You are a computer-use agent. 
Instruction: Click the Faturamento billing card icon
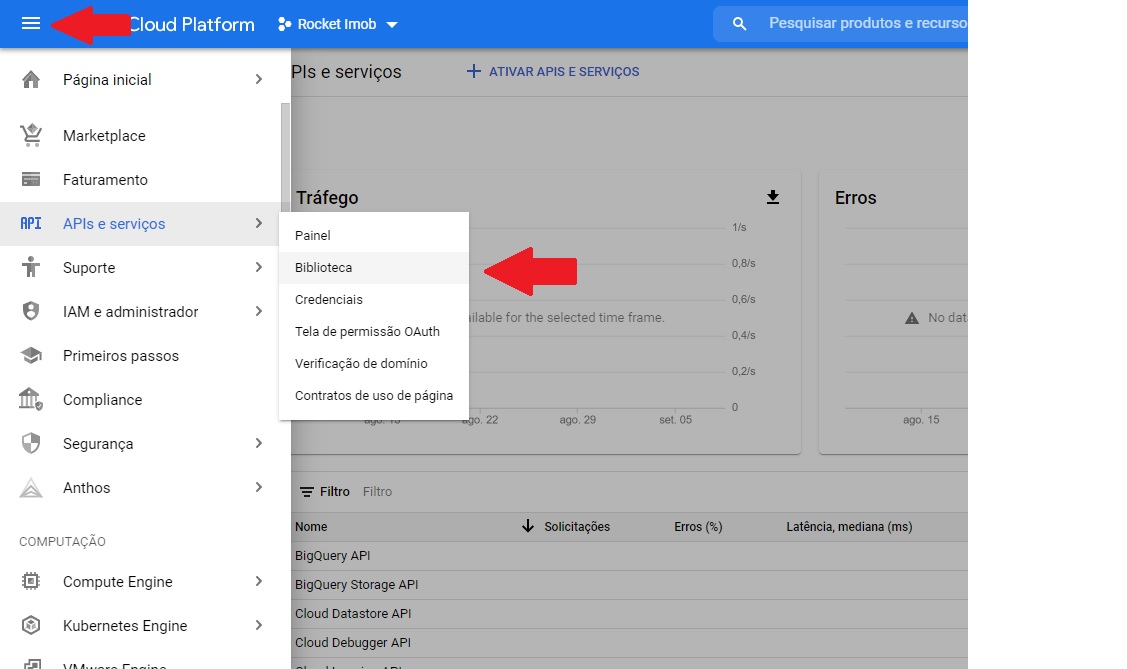pyautogui.click(x=31, y=180)
